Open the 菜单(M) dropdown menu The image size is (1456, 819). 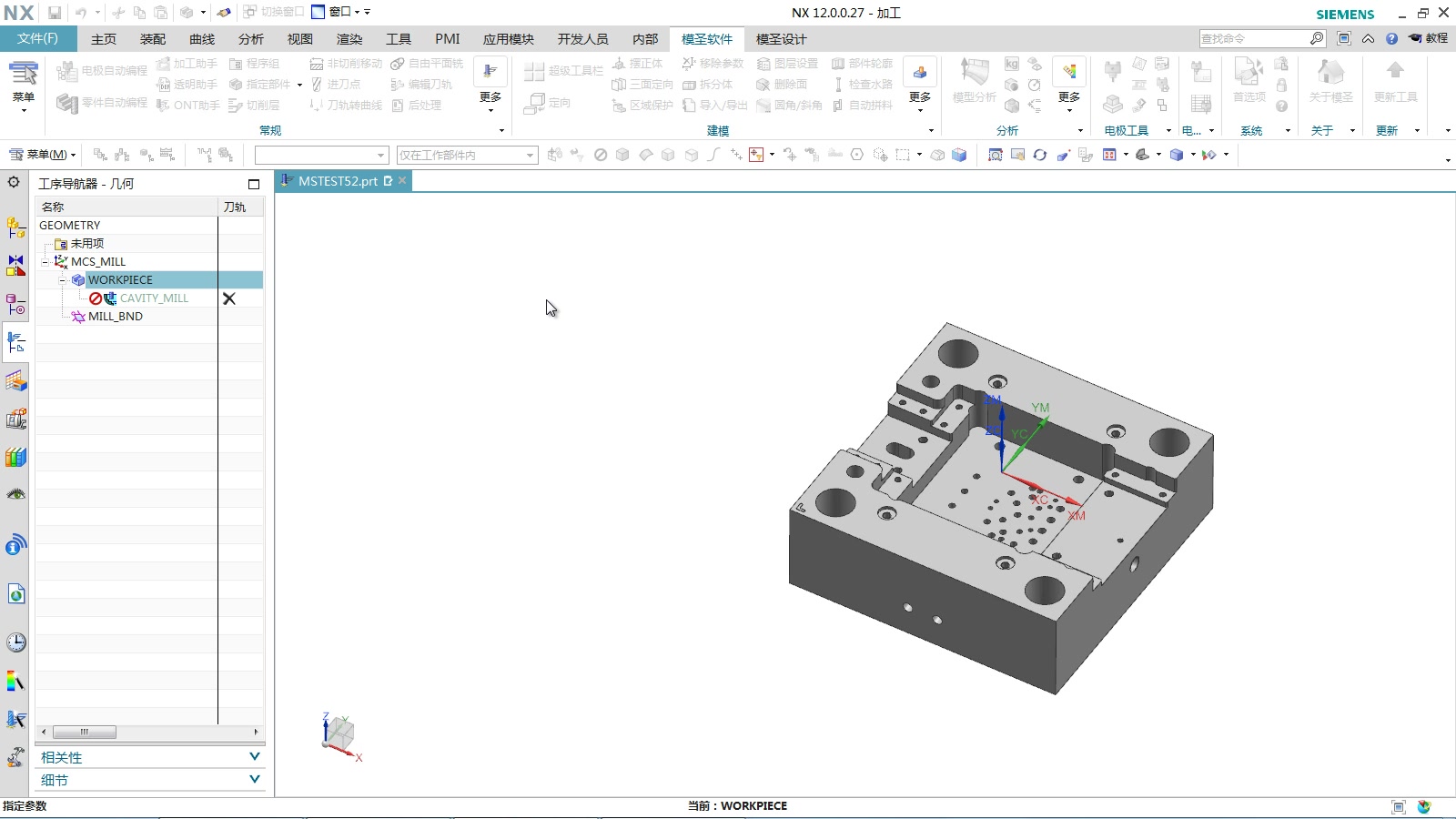(42, 155)
